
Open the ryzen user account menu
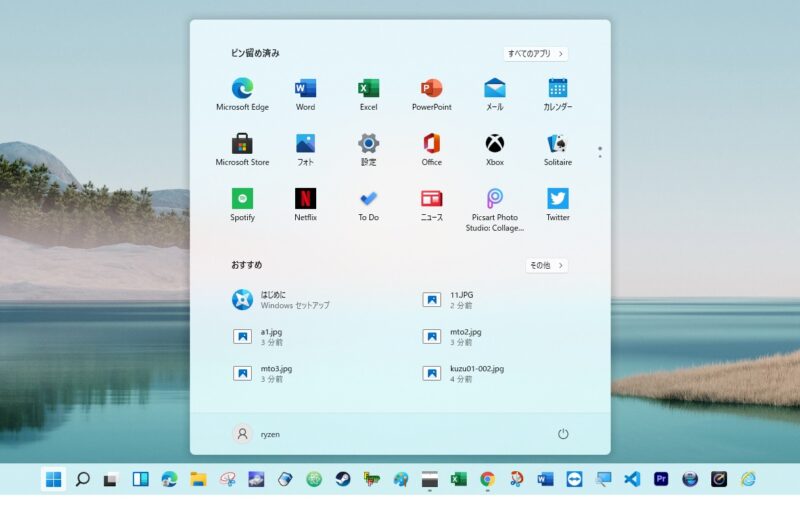[257, 434]
